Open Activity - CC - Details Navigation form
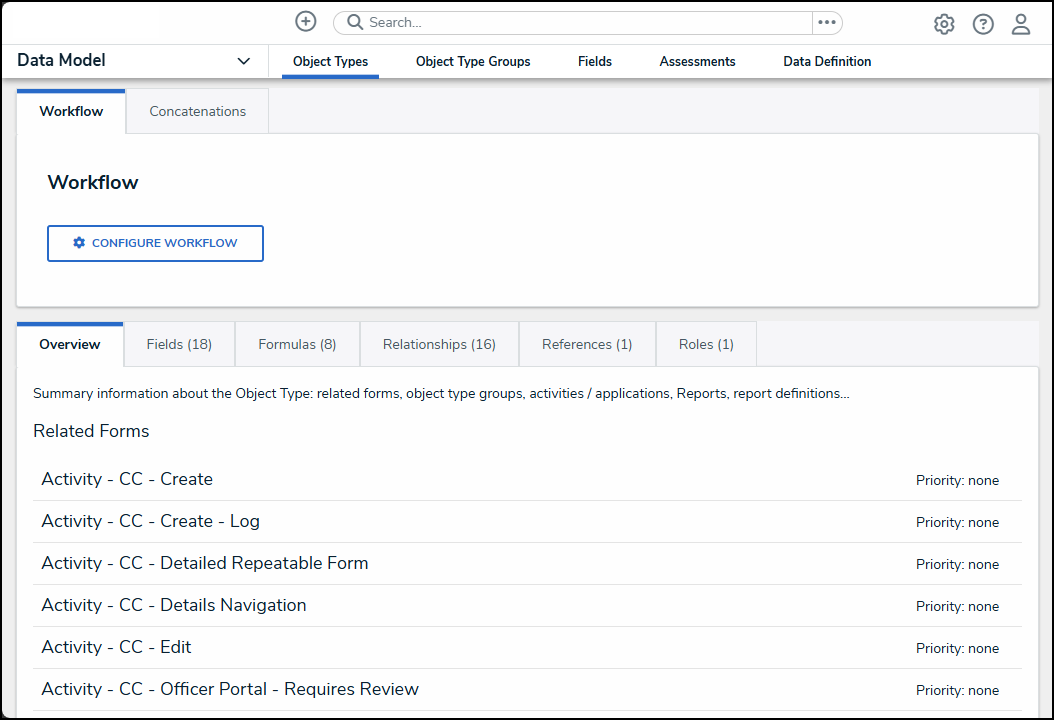Viewport: 1054px width, 720px height. pos(173,605)
